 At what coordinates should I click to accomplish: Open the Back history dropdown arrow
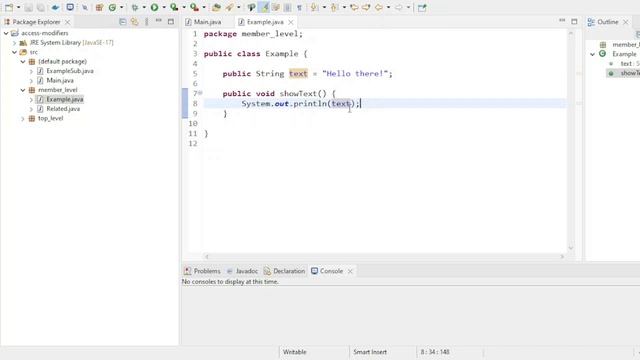point(388,7)
